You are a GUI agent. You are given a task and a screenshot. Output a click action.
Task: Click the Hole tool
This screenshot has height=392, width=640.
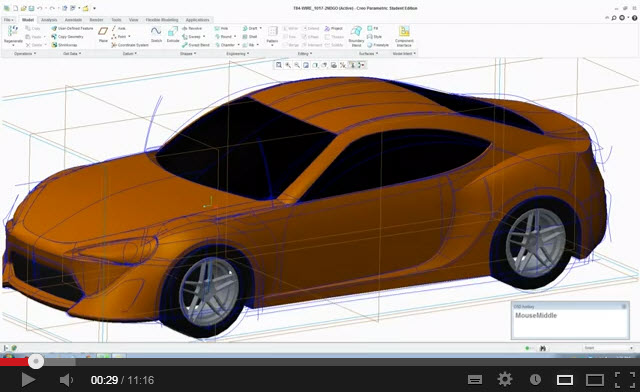[221, 29]
